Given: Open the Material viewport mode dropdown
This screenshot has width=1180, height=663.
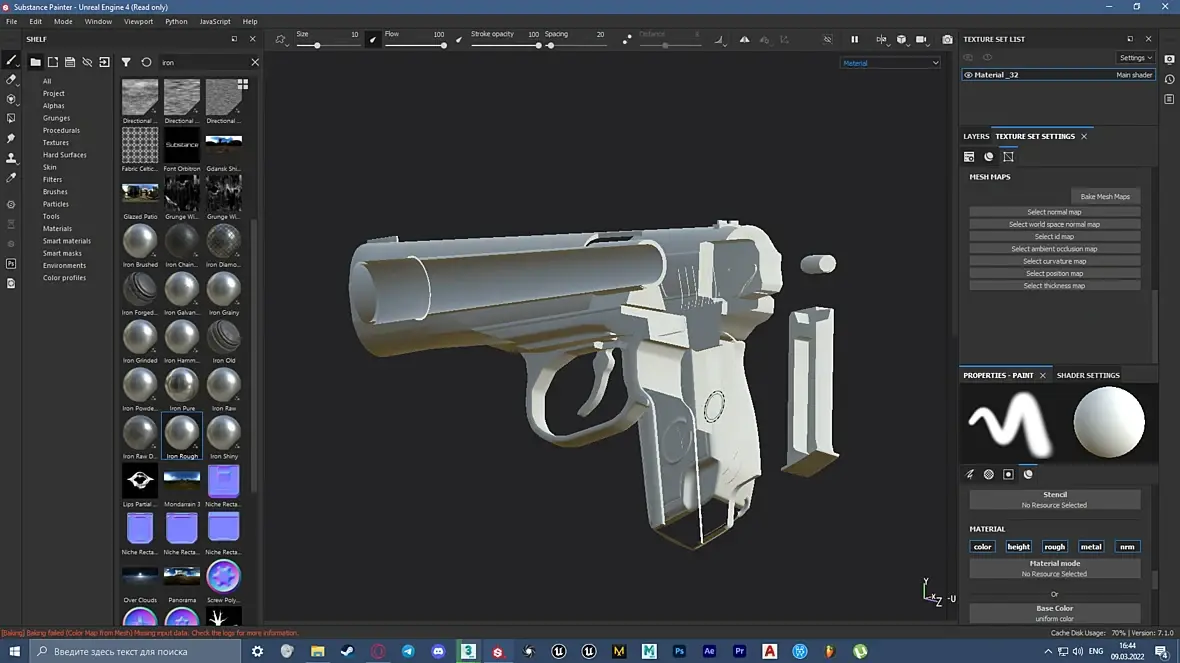Looking at the screenshot, I should (x=890, y=63).
